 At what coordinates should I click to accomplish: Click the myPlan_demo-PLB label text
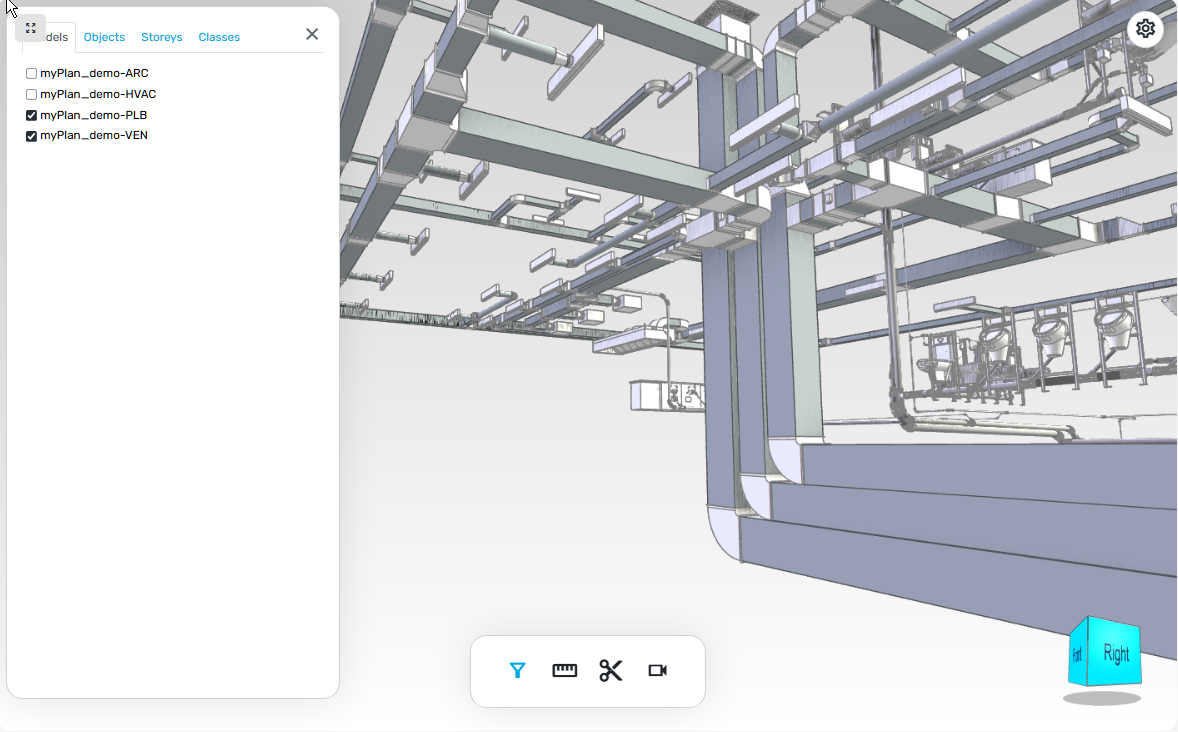click(x=93, y=115)
